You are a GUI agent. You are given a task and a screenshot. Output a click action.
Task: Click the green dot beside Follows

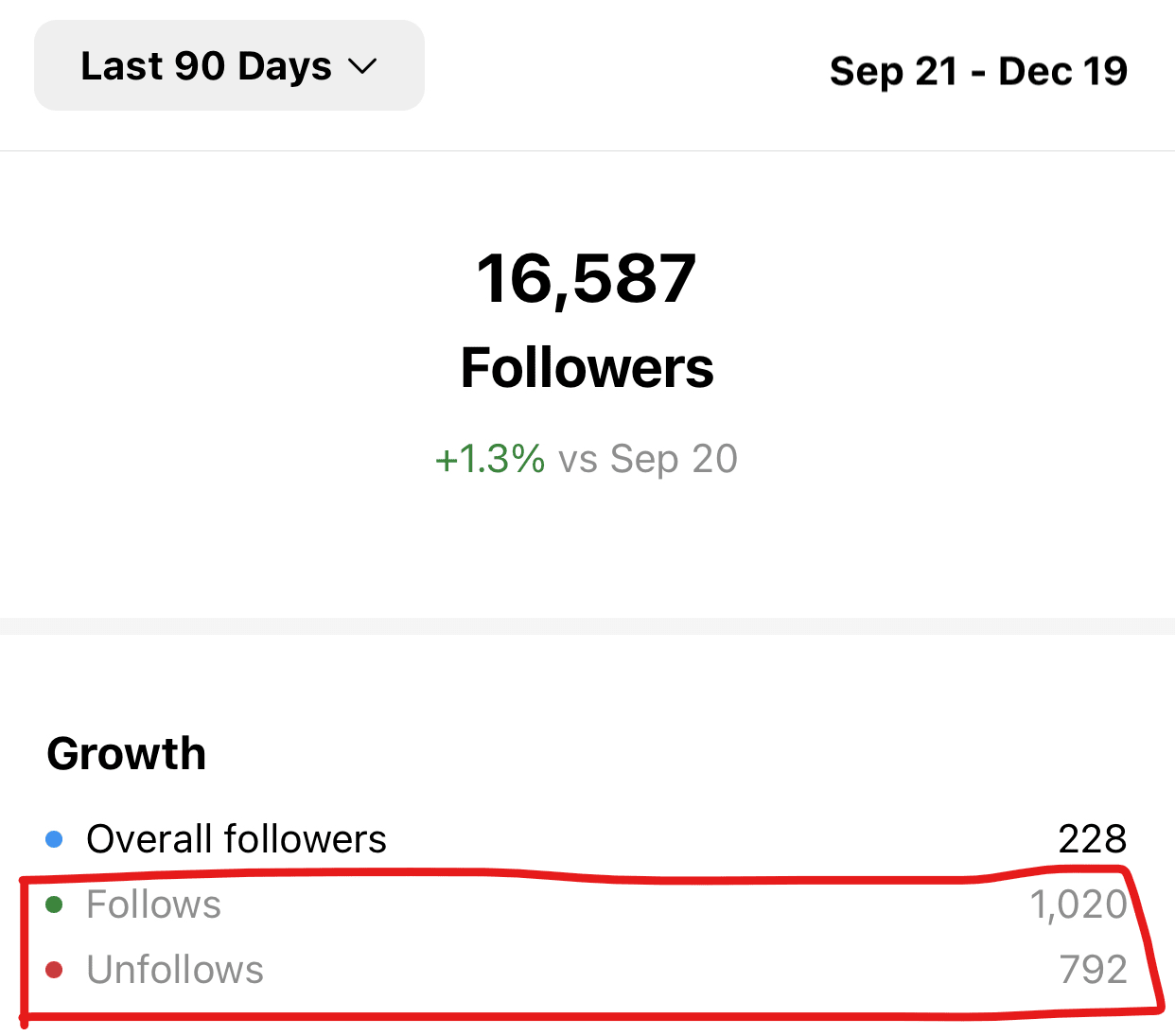[x=54, y=905]
